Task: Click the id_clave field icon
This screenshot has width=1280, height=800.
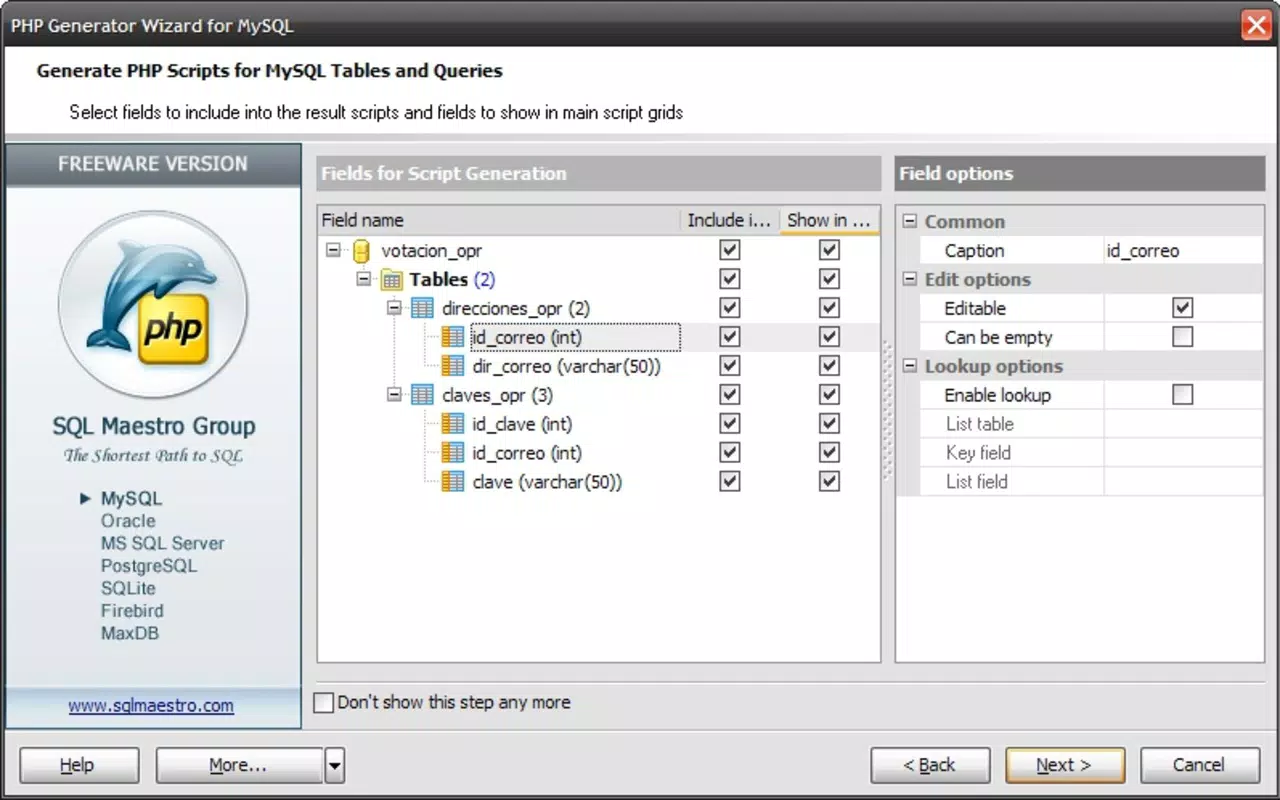Action: [x=453, y=424]
